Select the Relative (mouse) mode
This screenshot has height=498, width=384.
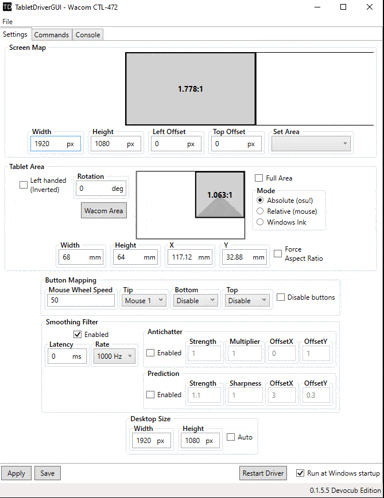point(260,211)
